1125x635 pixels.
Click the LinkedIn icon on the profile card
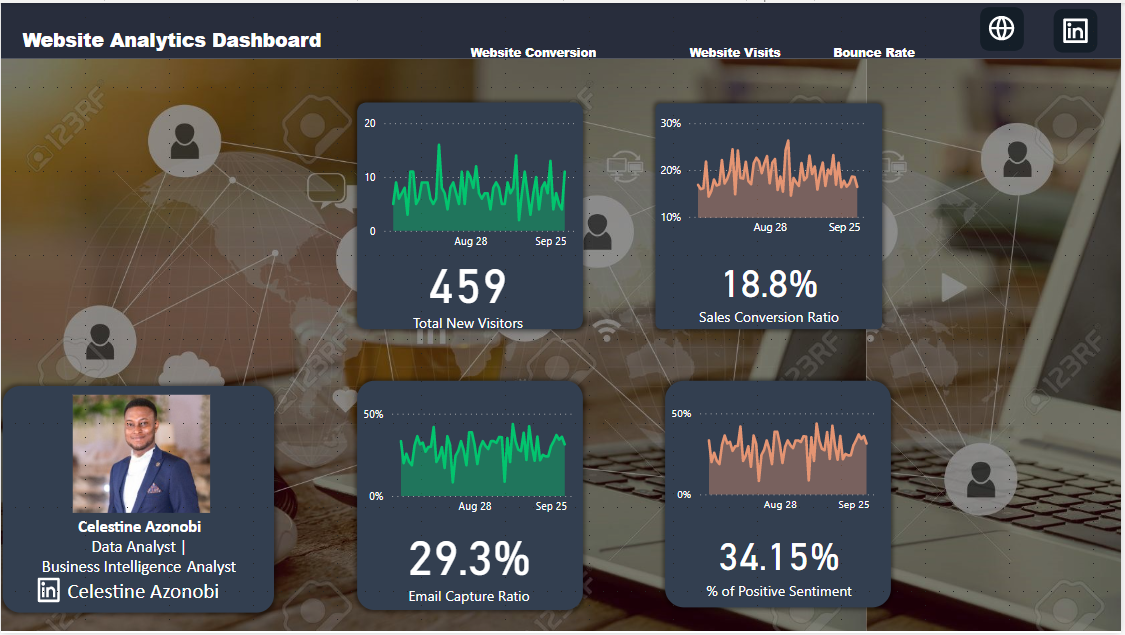pos(47,591)
